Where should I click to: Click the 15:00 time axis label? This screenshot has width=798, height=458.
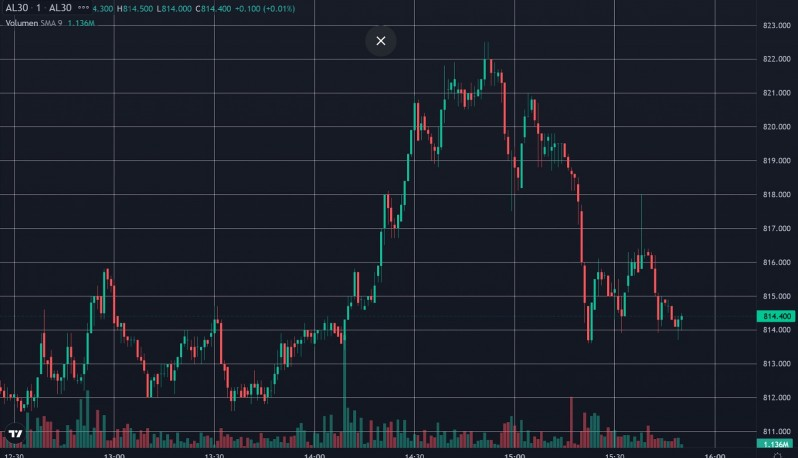click(513, 454)
